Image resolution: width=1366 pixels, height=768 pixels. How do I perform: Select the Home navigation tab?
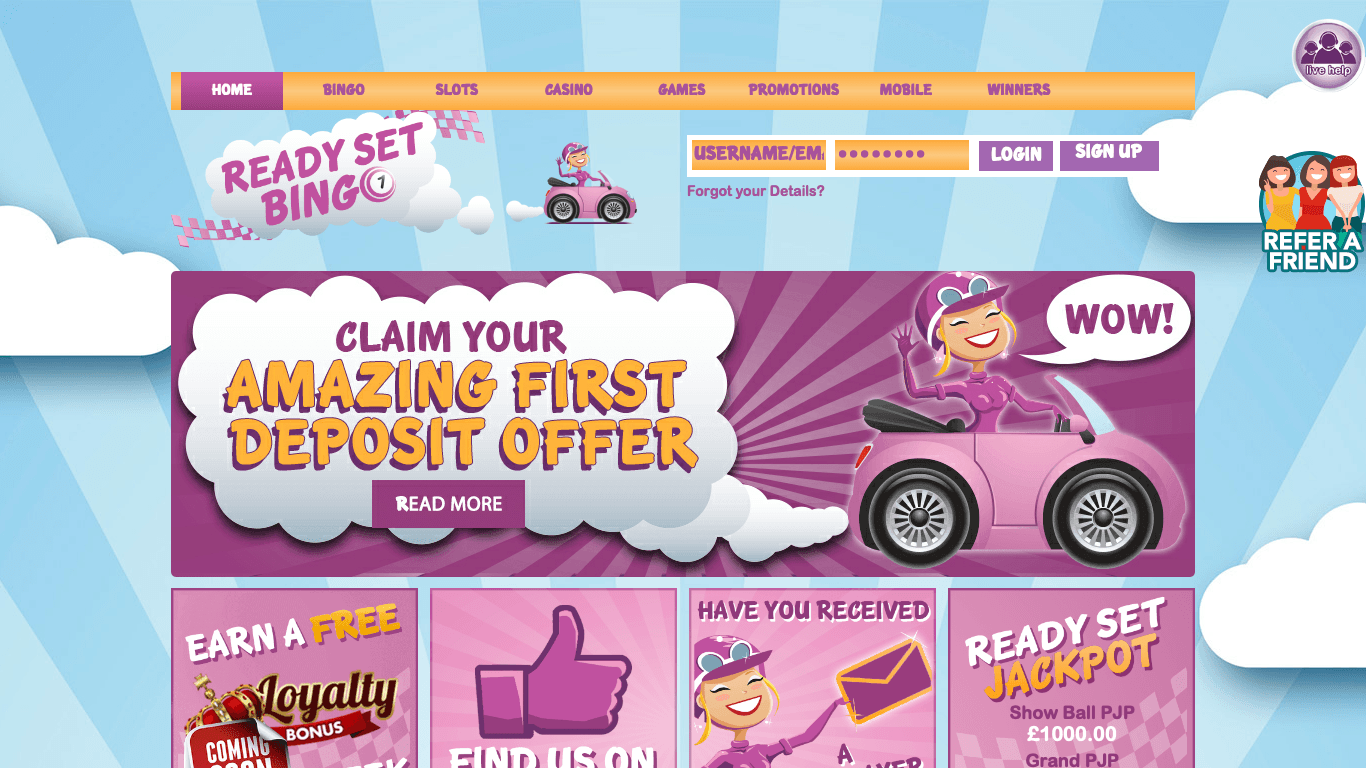coord(232,90)
